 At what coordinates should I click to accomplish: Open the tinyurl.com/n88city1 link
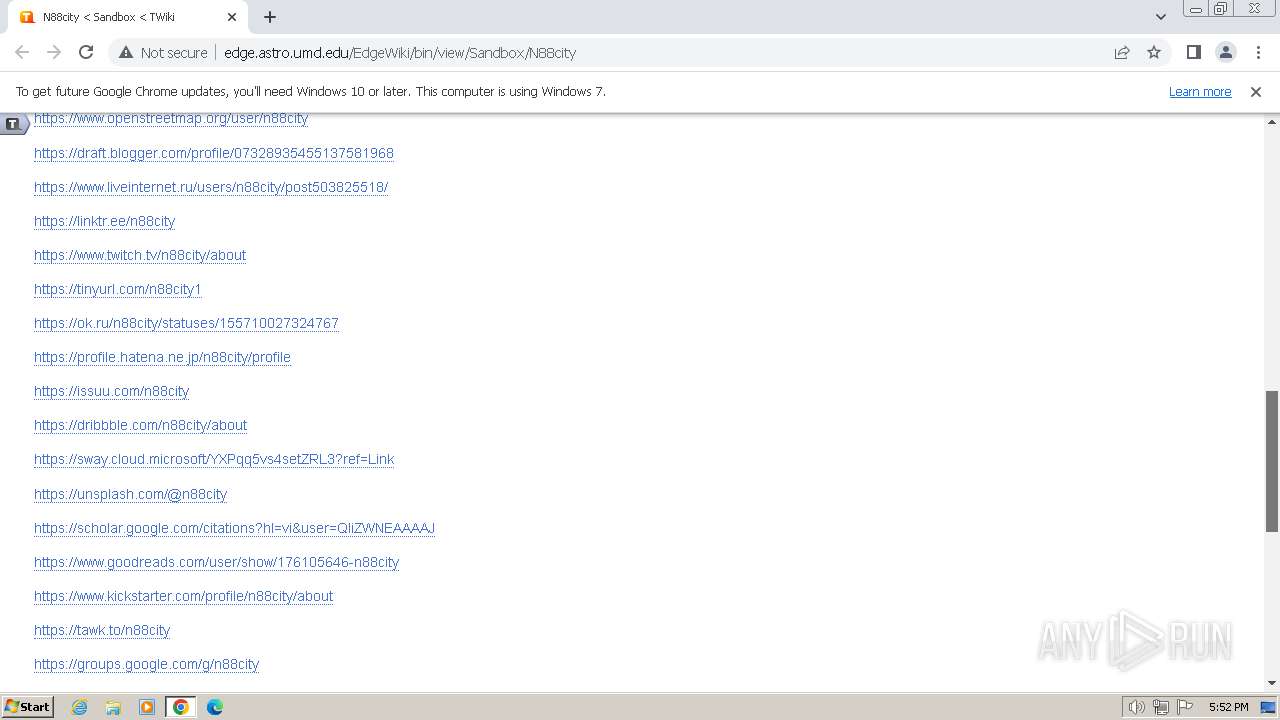coord(118,289)
